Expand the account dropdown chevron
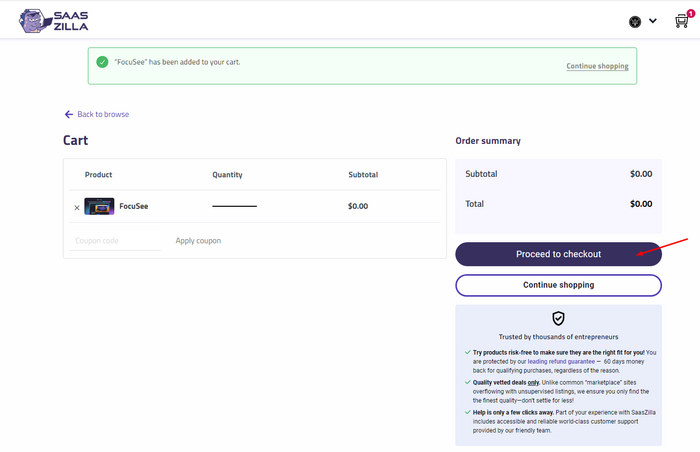 (653, 21)
